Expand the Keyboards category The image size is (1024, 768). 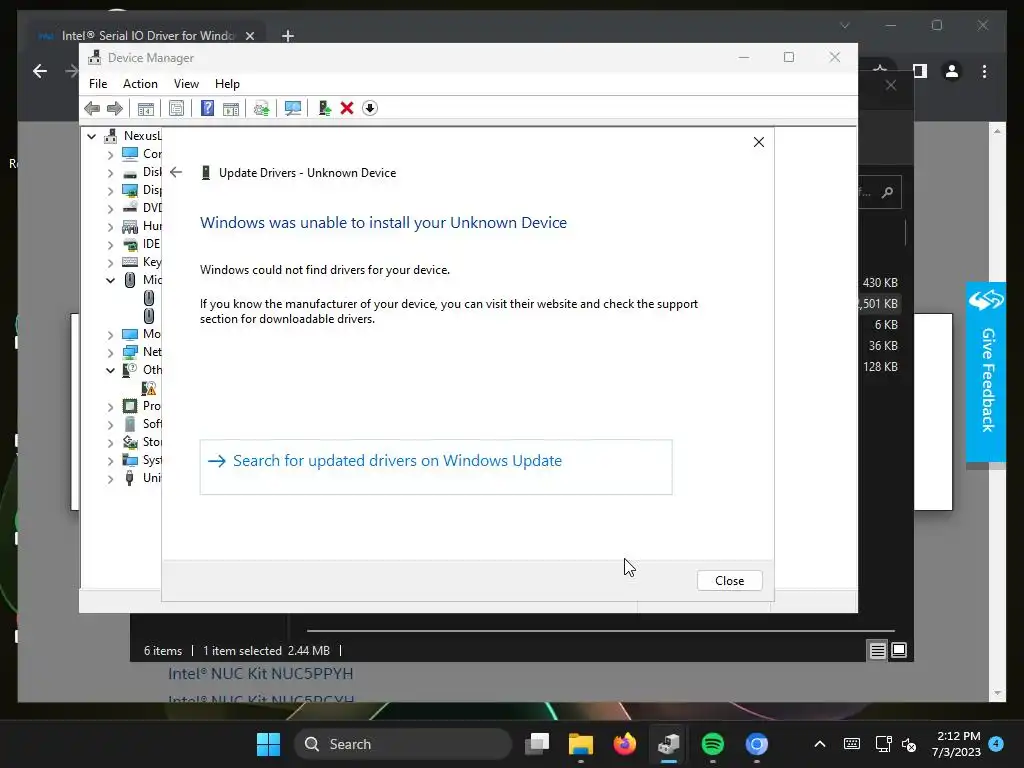pos(110,262)
